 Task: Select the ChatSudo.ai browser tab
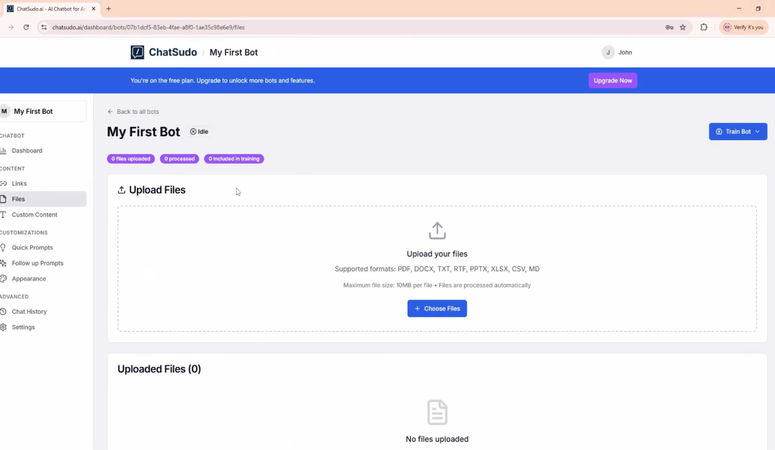tap(51, 8)
